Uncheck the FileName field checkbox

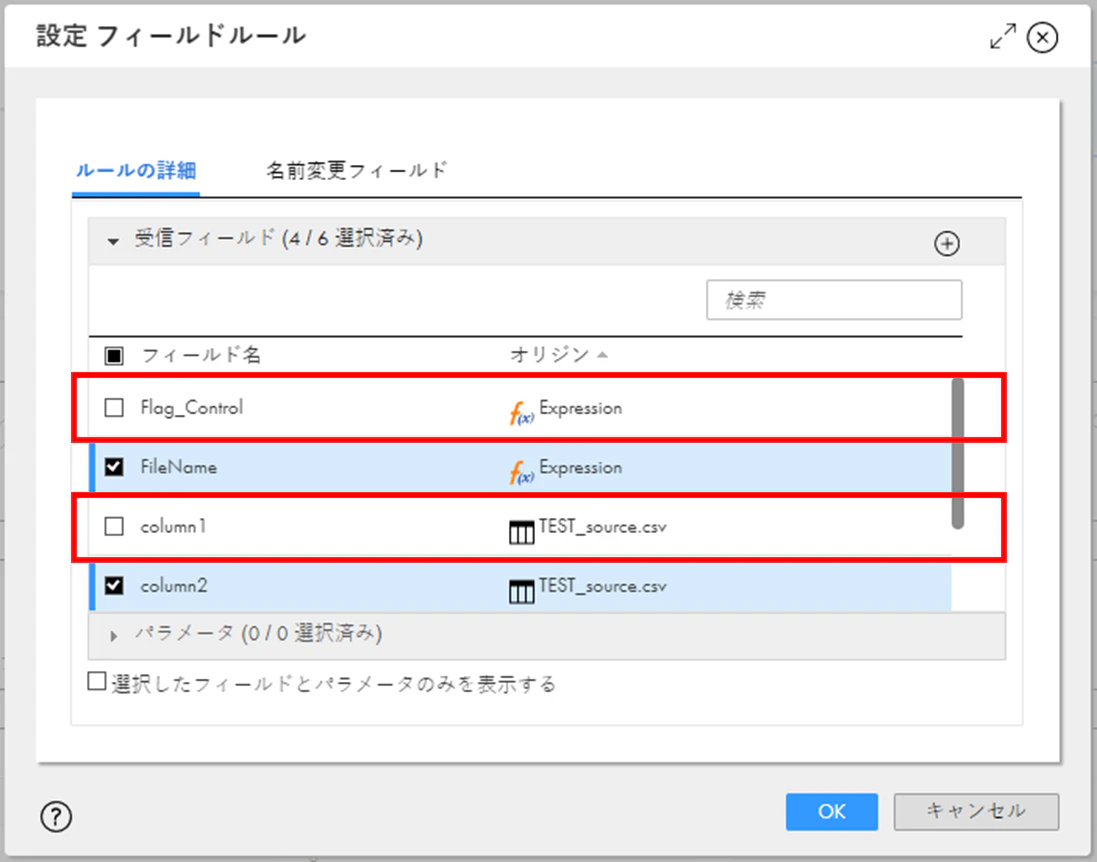click(x=114, y=467)
